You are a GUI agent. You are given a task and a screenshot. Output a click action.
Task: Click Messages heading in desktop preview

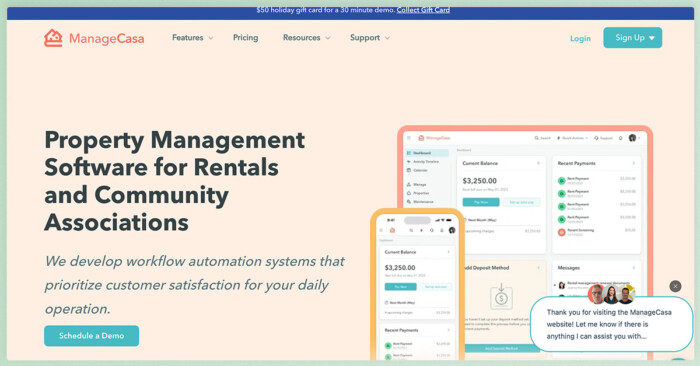tap(569, 268)
